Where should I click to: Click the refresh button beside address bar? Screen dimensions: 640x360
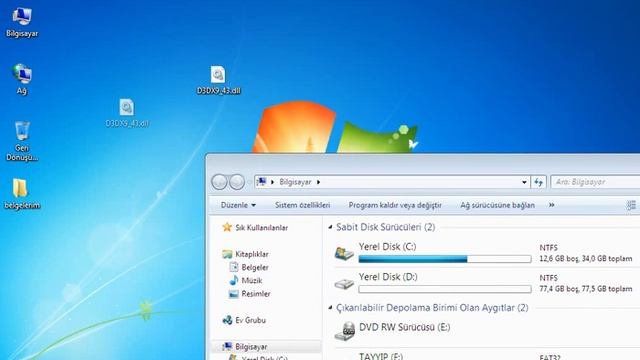coord(539,182)
